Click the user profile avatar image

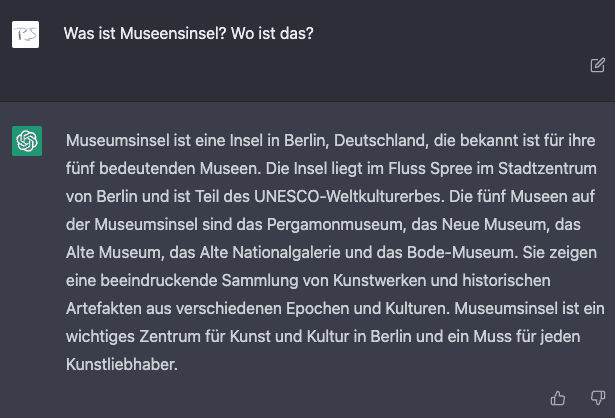point(26,34)
